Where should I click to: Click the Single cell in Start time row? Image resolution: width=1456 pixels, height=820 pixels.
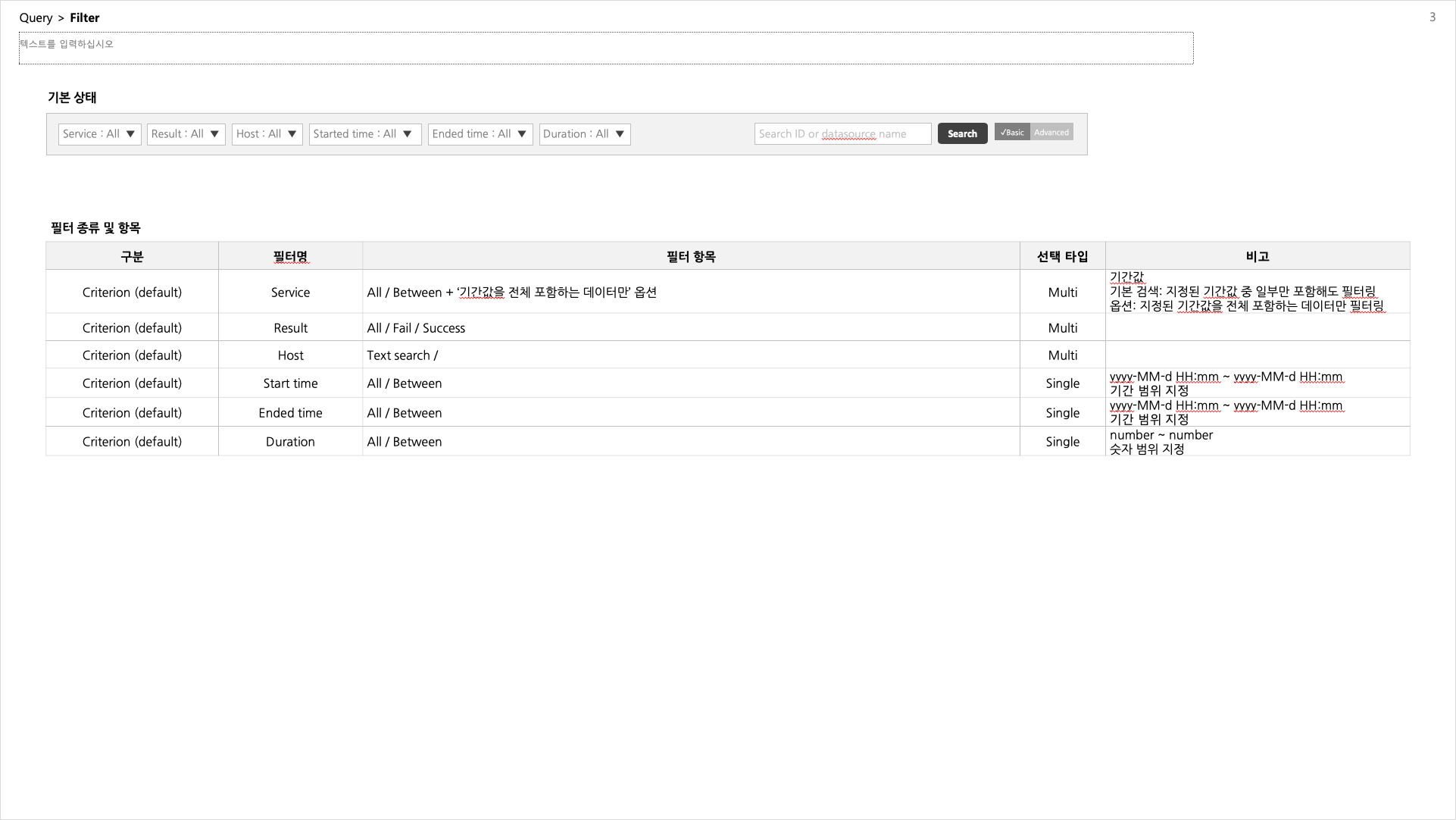pos(1062,383)
